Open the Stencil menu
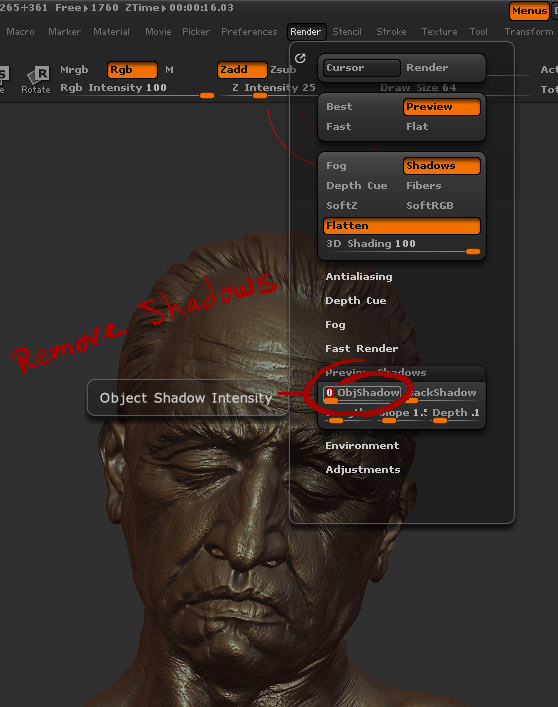Viewport: 558px width, 707px height. point(347,32)
